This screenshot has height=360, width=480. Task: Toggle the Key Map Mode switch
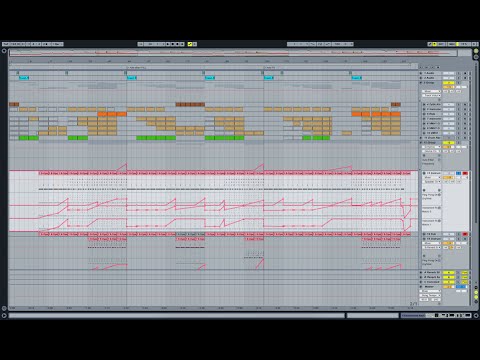click(x=441, y=44)
